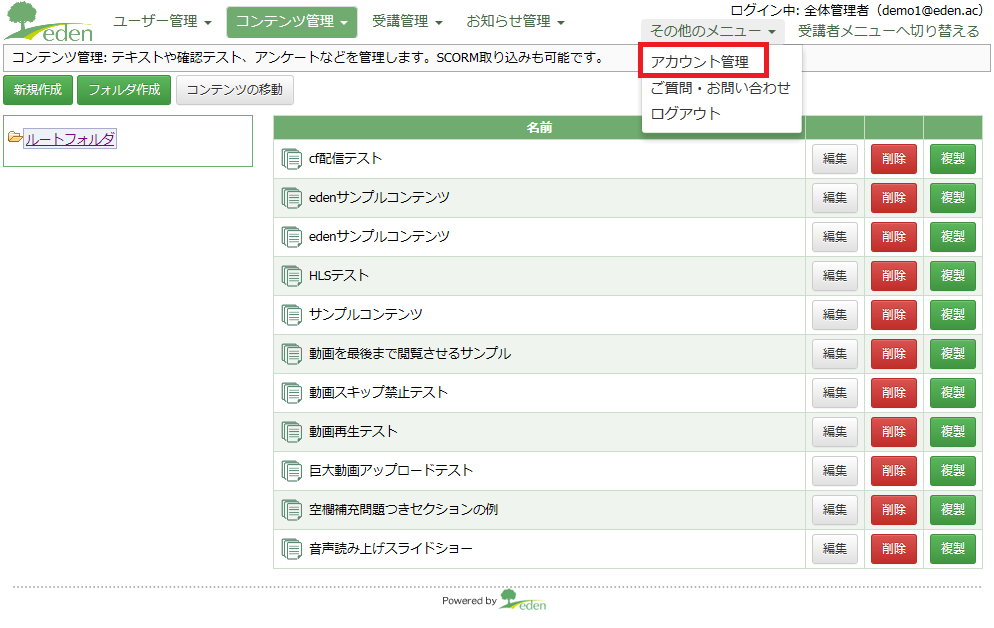
Task: Open the ユーザー管理 dropdown menu
Action: coord(162,22)
